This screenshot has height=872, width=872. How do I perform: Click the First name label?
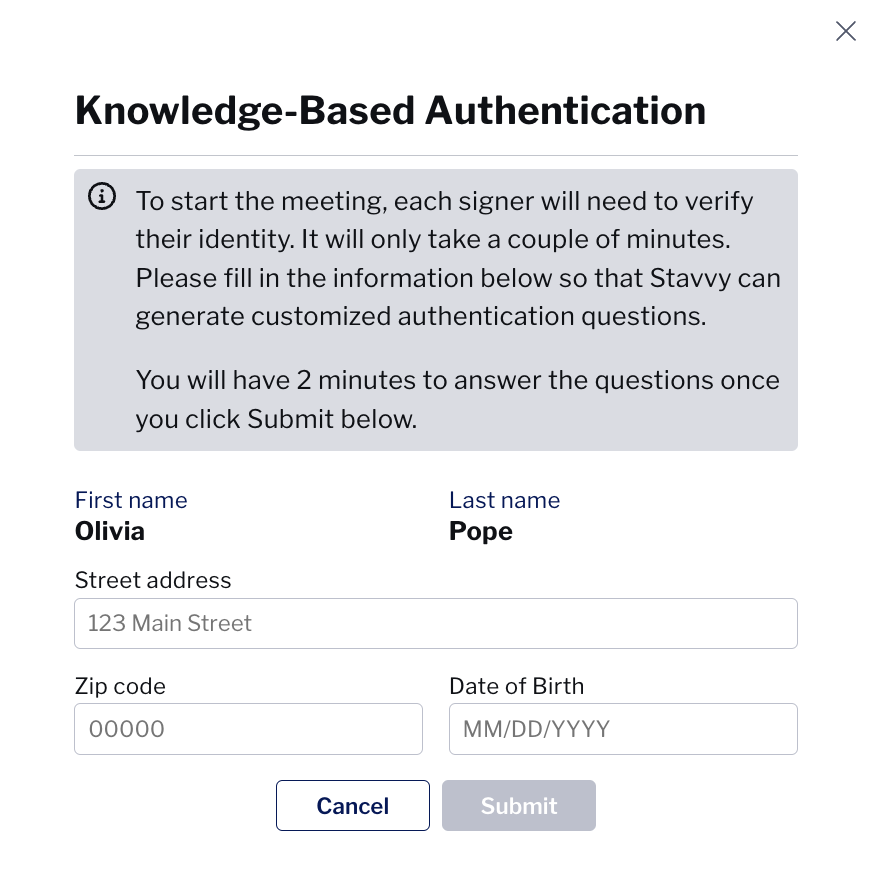click(x=131, y=500)
